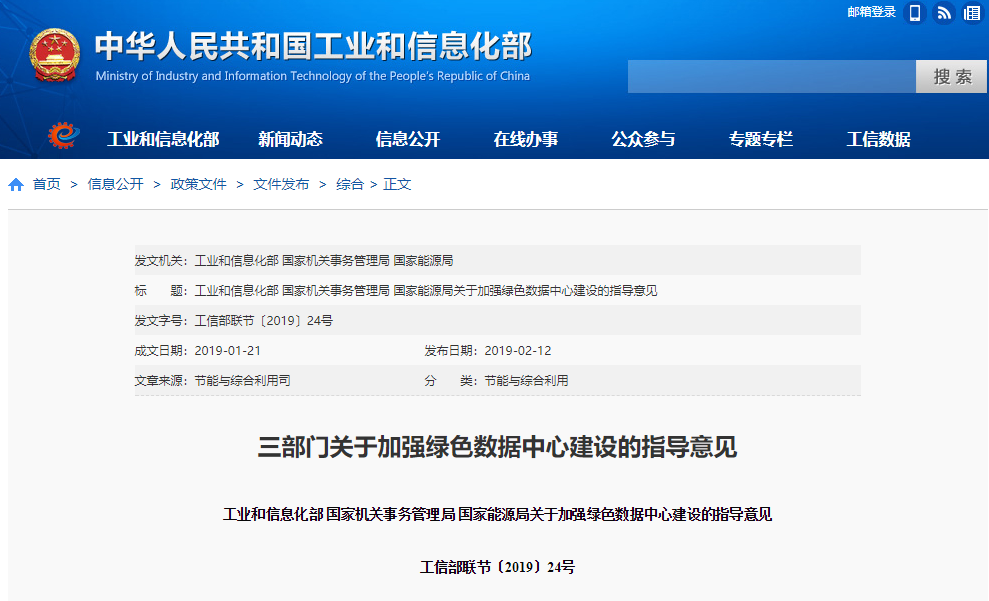Go to 信息公开 breadcrumb link
989x601 pixels.
115,184
